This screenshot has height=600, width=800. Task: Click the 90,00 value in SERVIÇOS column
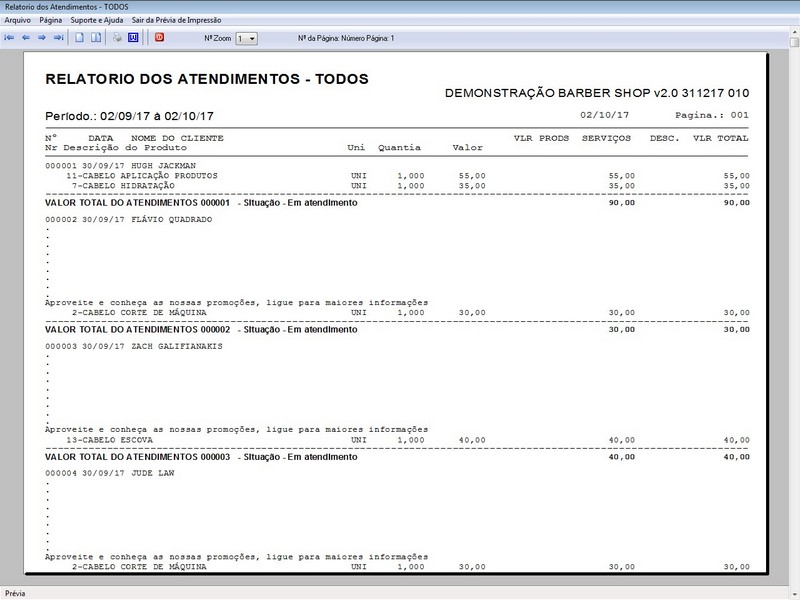tap(621, 203)
